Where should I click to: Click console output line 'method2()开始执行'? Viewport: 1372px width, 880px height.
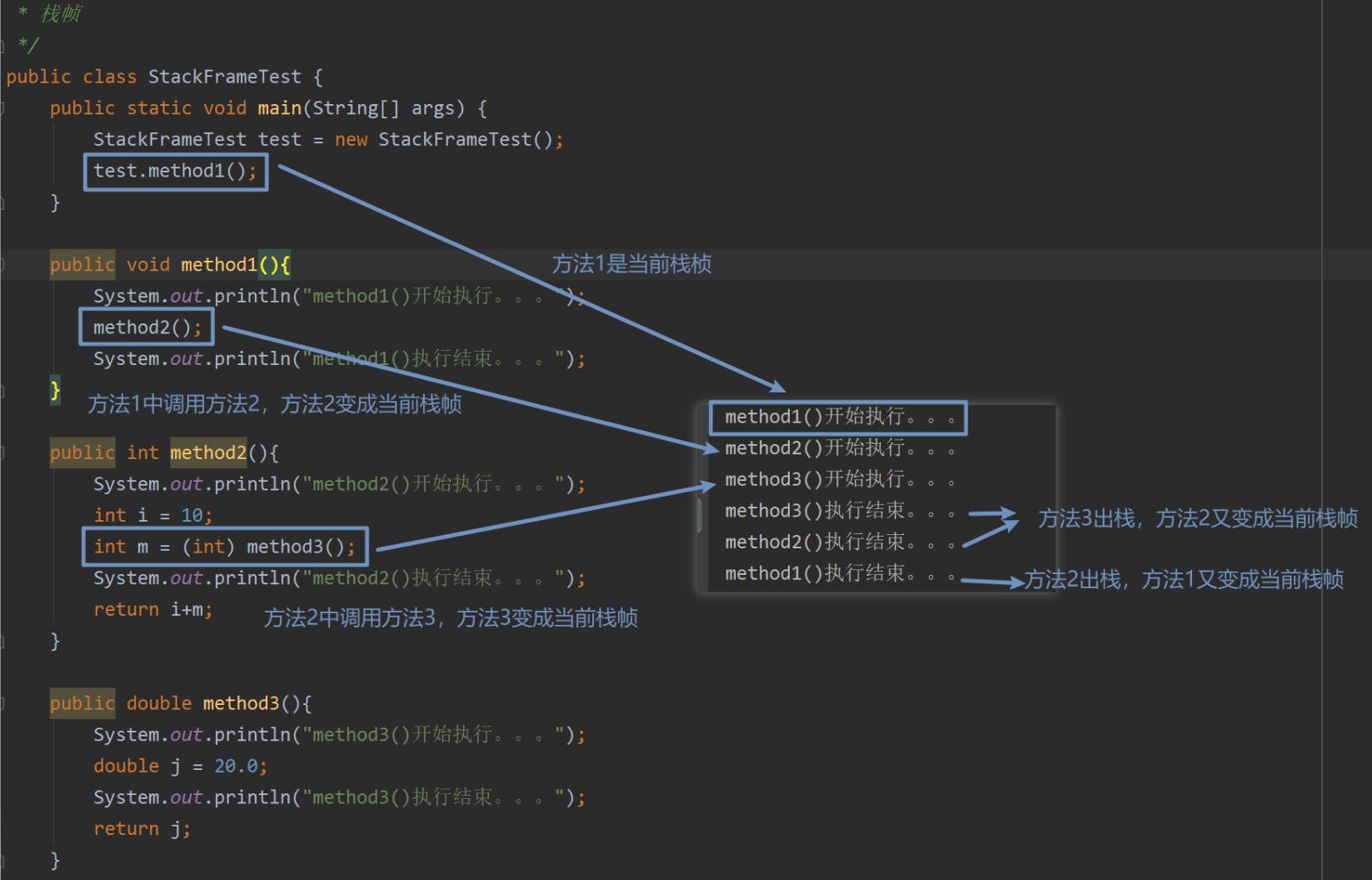pos(840,448)
